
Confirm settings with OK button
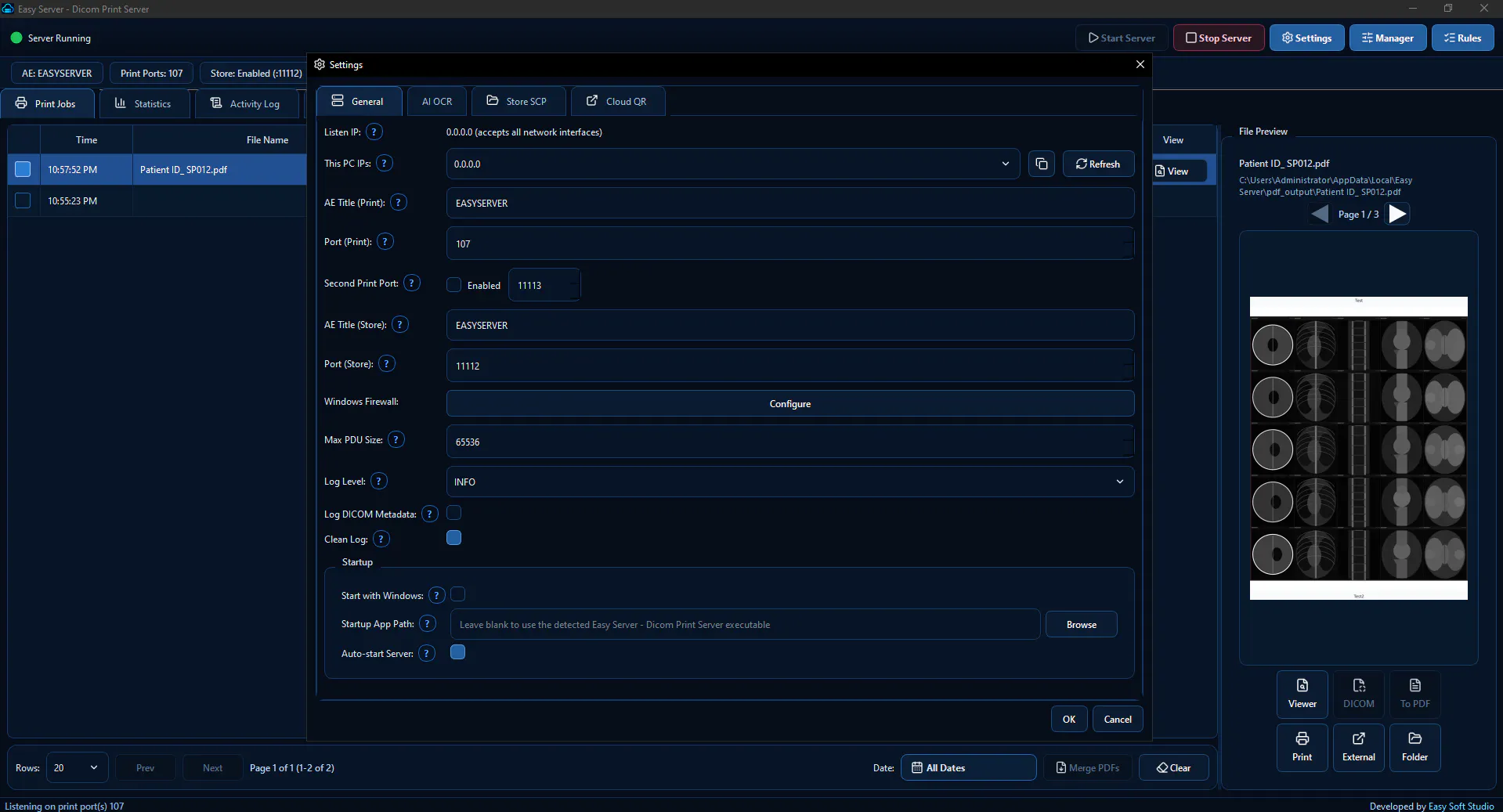pos(1068,719)
